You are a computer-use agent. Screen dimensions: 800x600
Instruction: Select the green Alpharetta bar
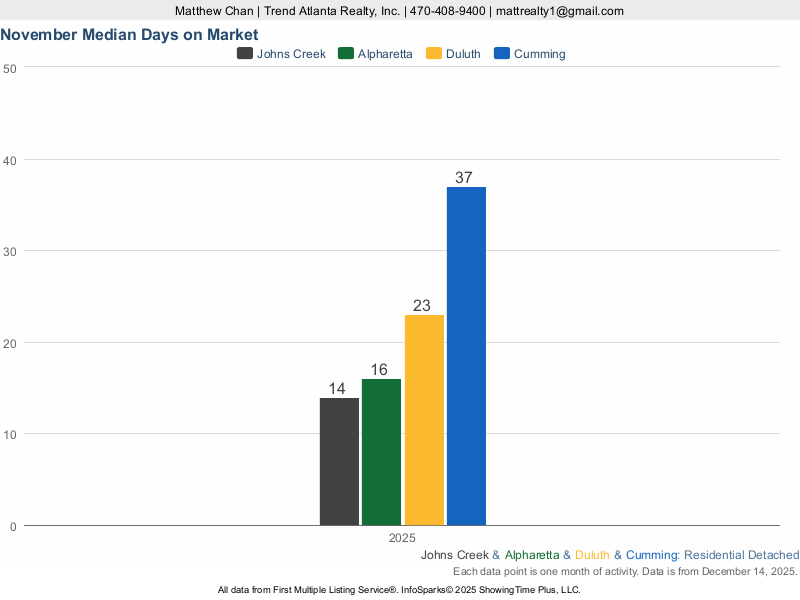pyautogui.click(x=381, y=452)
